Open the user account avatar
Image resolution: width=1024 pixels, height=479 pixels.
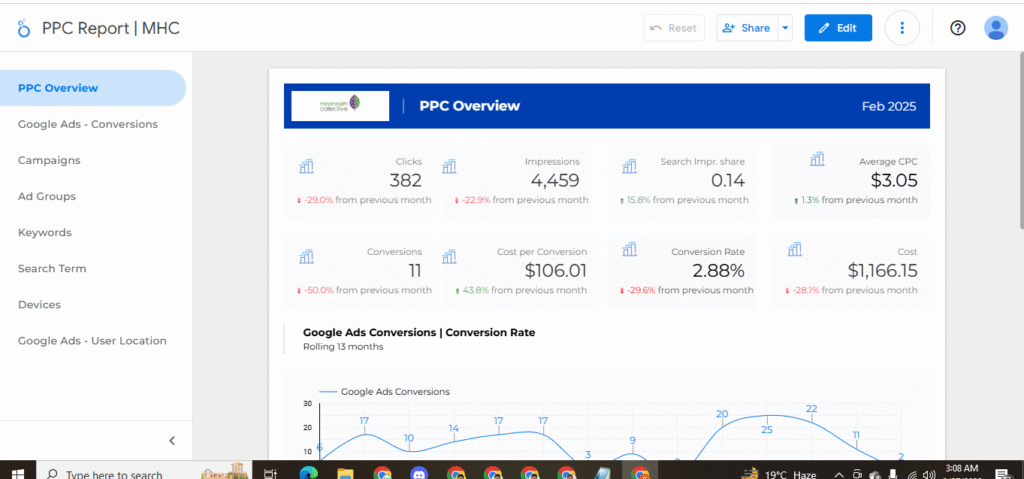tap(995, 28)
